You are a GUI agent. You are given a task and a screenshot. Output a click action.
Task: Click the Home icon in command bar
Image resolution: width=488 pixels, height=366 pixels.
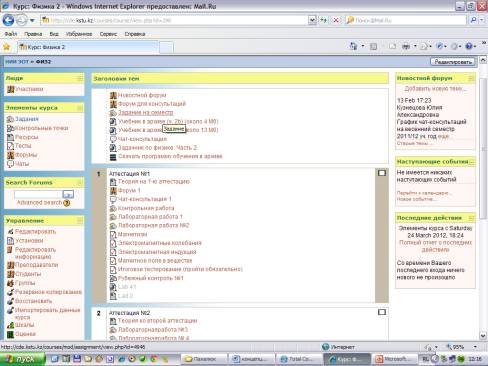coord(353,46)
